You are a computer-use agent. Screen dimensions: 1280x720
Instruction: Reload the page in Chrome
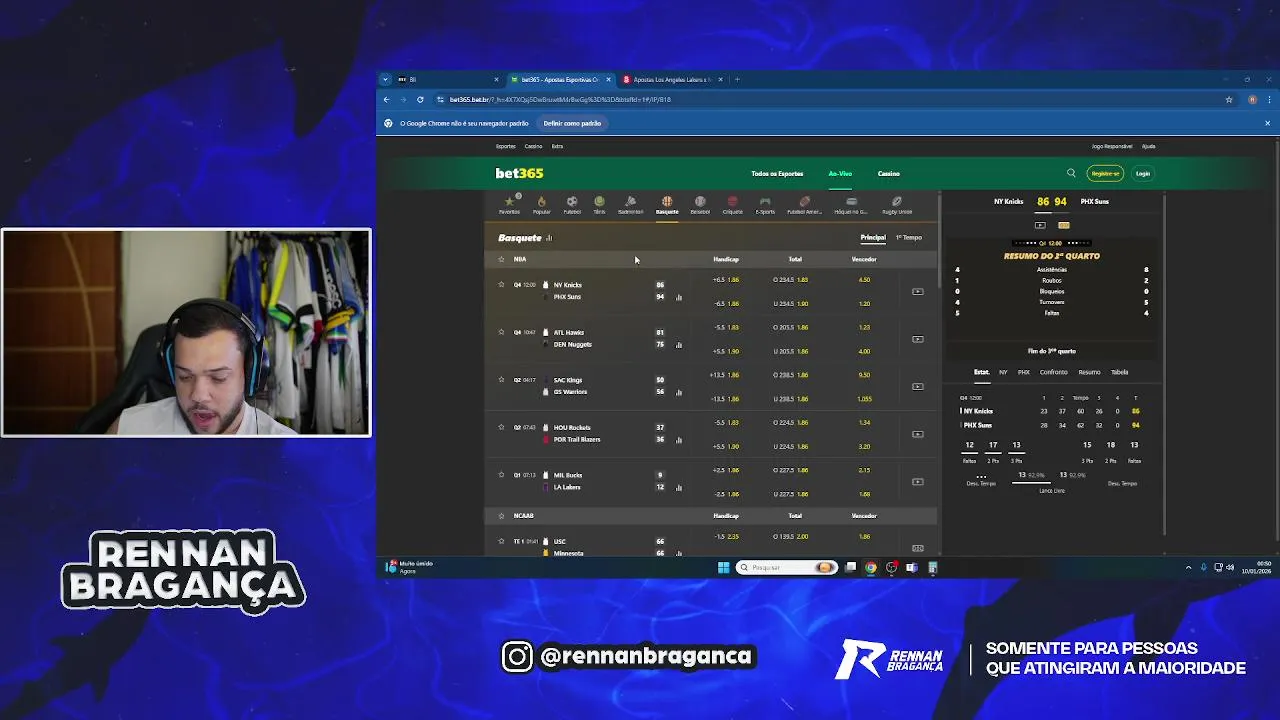coord(420,99)
